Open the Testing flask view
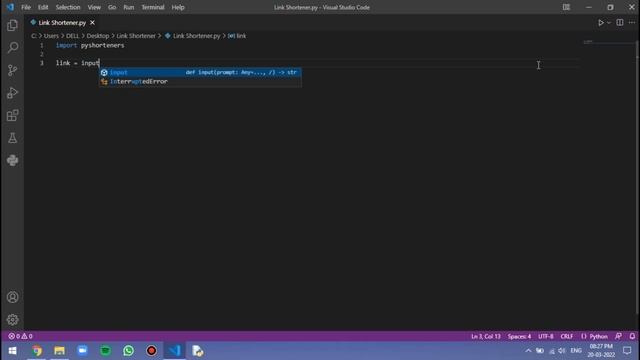This screenshot has width=640, height=360. click(x=12, y=138)
